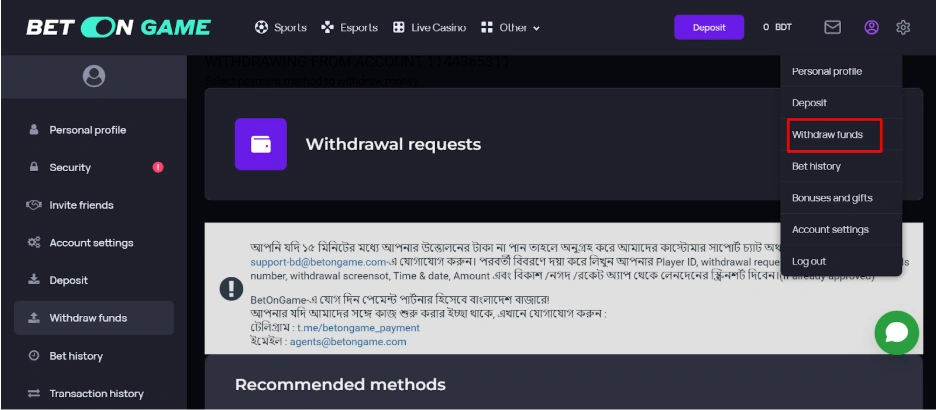Click the green live chat bubble
This screenshot has width=936, height=410.
point(896,333)
